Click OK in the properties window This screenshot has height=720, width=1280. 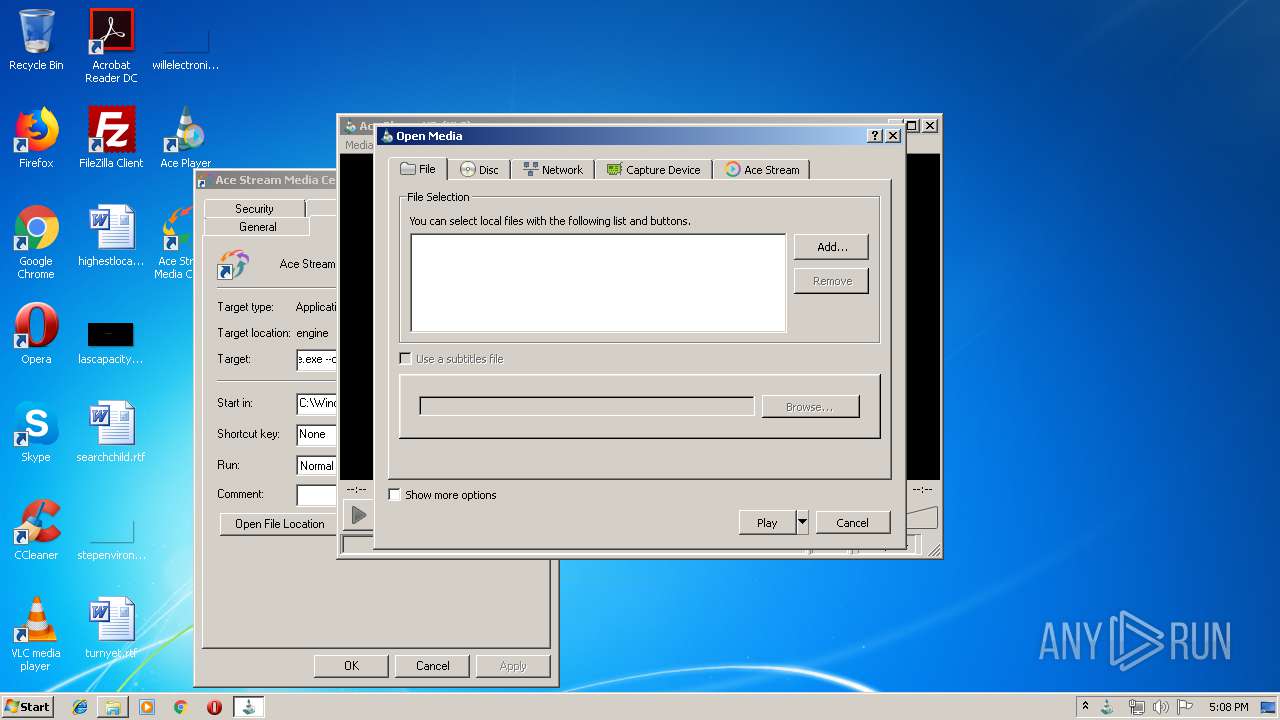tap(351, 666)
